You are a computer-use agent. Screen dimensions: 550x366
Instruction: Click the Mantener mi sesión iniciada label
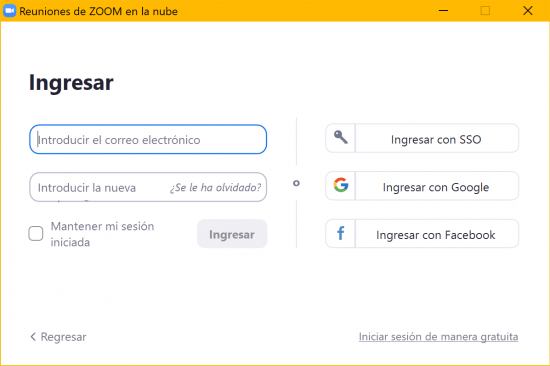click(x=102, y=234)
